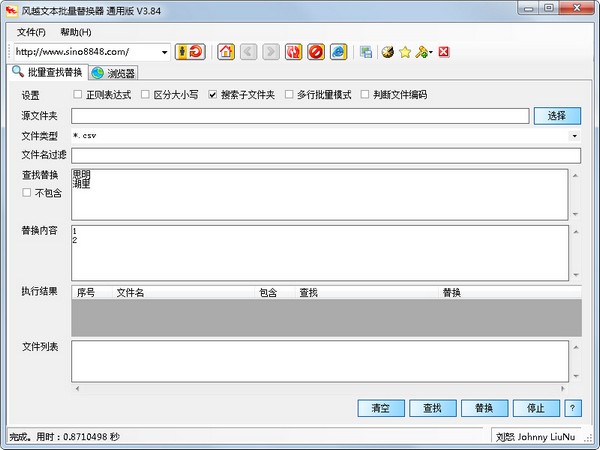Open the 文件类型 dropdown list
The width and height of the screenshot is (600, 450).
pos(575,135)
